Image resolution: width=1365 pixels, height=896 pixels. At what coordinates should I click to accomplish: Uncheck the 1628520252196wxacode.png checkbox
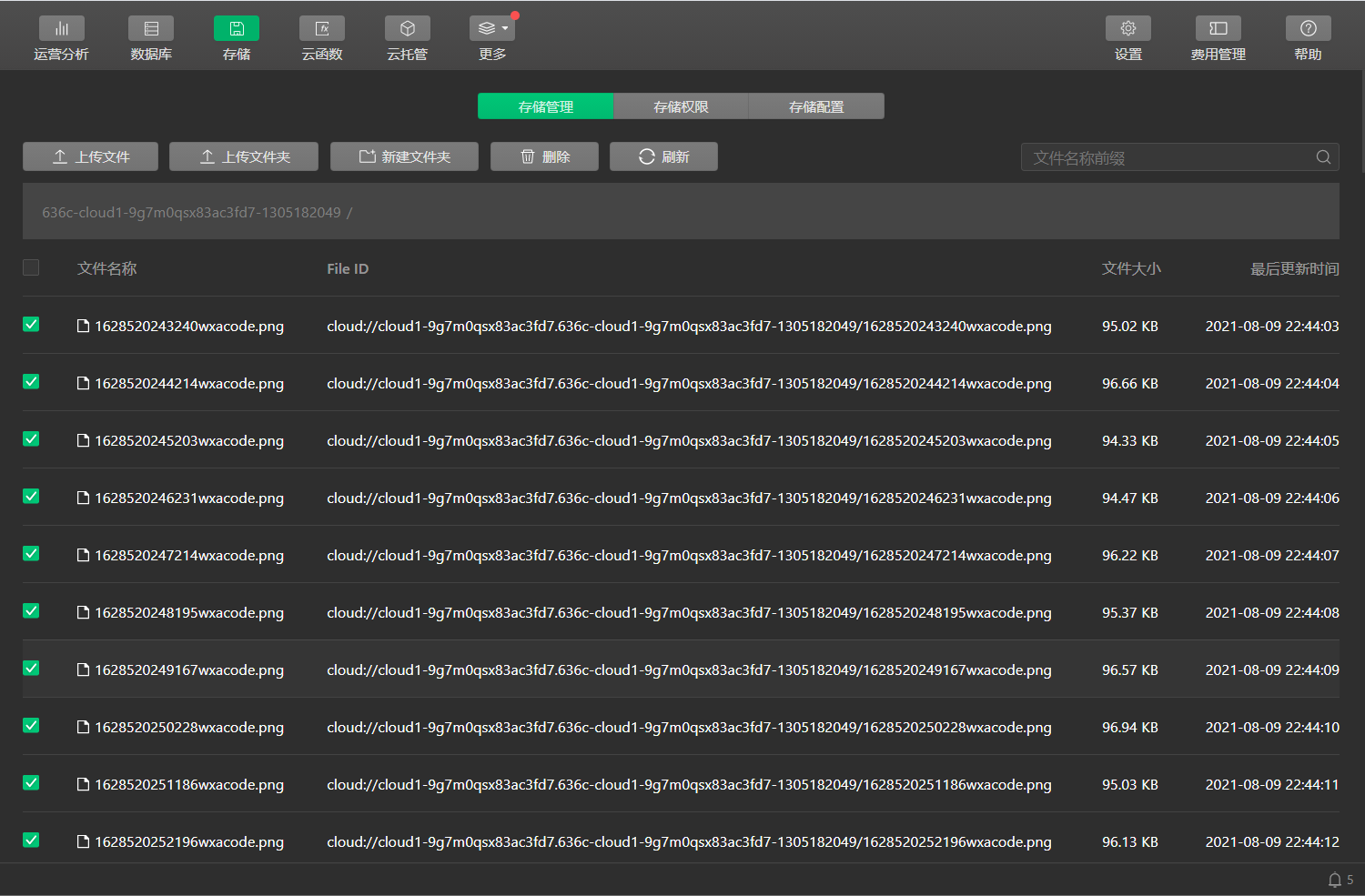click(31, 841)
